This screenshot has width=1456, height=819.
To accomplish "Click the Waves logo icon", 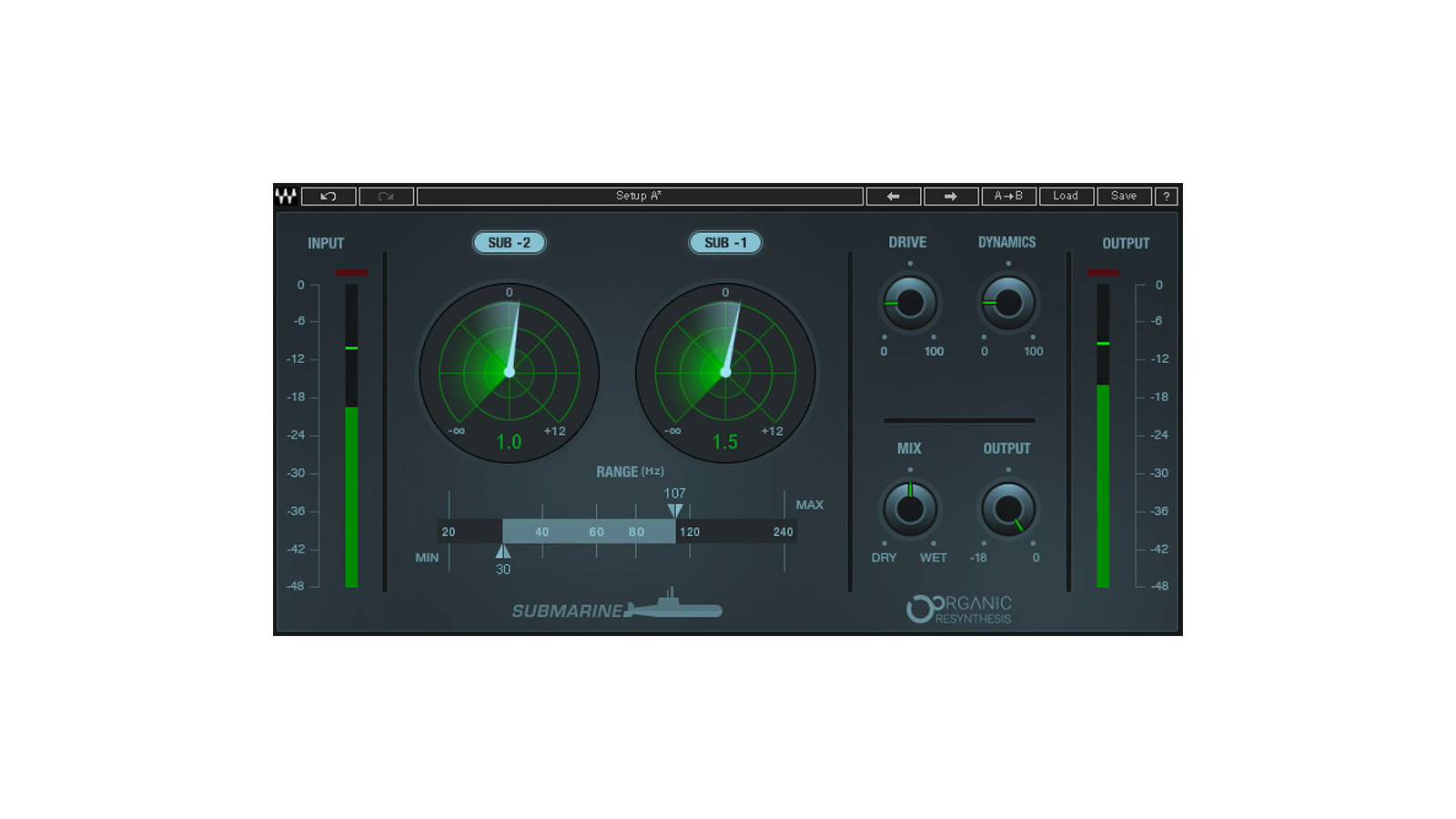I will (x=286, y=196).
